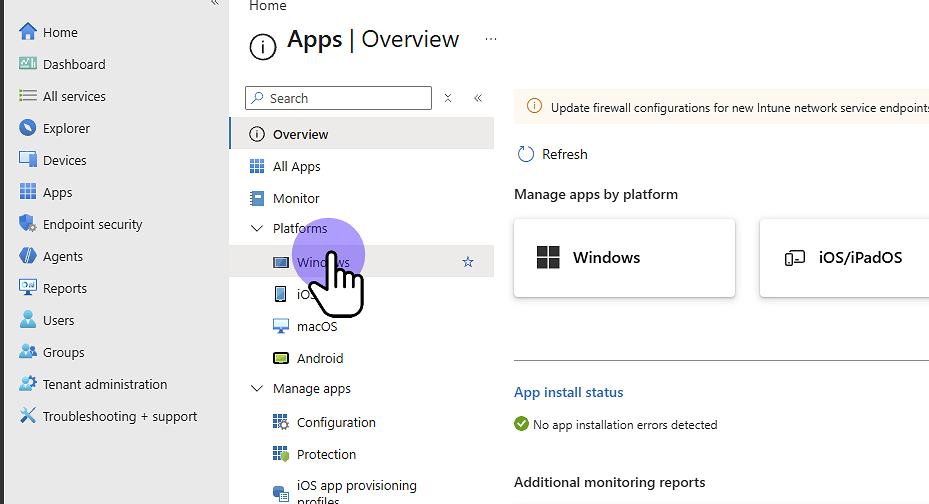This screenshot has width=929, height=504.
Task: Clear search with the X icon
Action: [x=448, y=98]
